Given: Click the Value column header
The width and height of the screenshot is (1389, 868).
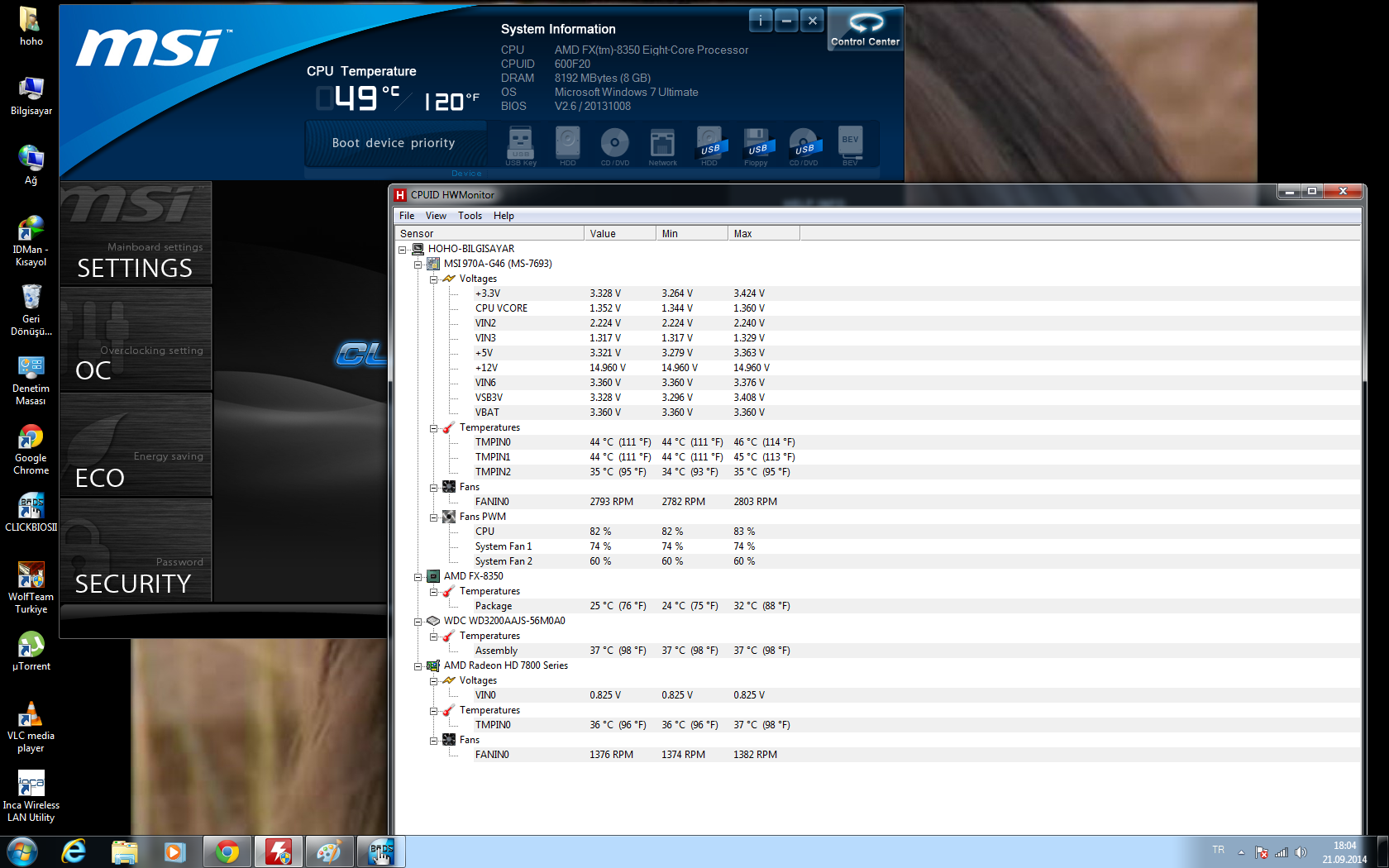Looking at the screenshot, I should 620,233.
